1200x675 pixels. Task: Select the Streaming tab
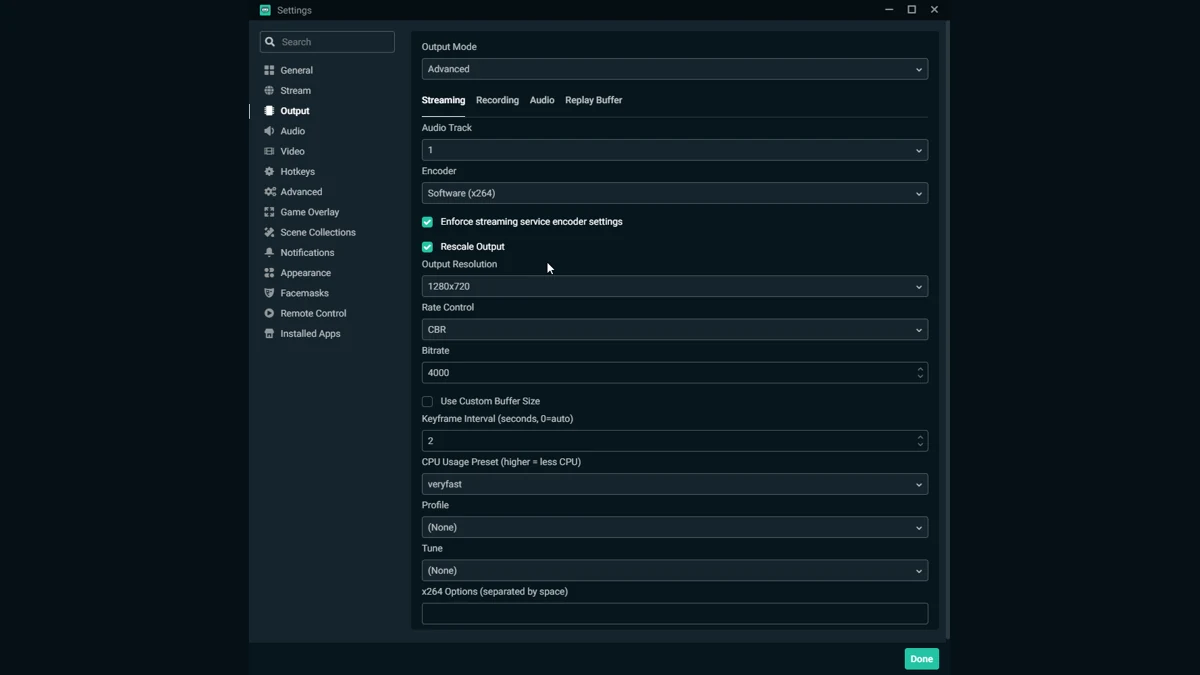pos(443,100)
